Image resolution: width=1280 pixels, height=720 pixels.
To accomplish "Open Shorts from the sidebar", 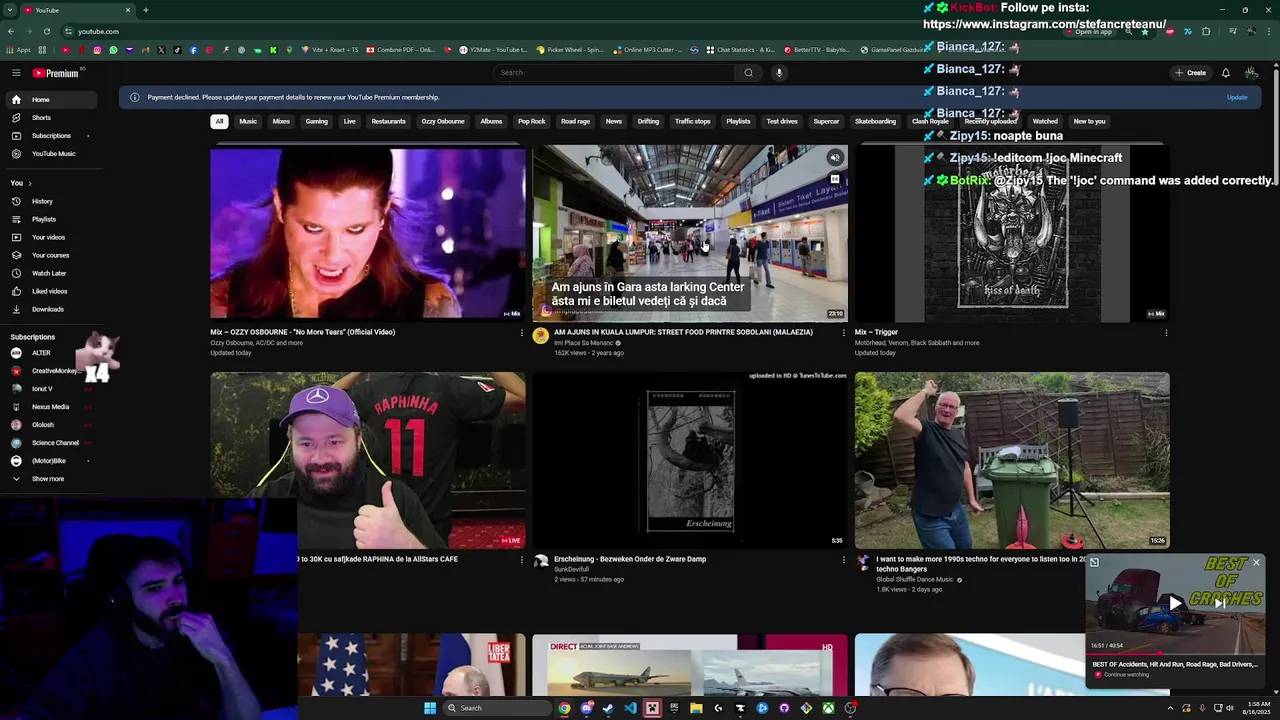I will tap(52, 118).
